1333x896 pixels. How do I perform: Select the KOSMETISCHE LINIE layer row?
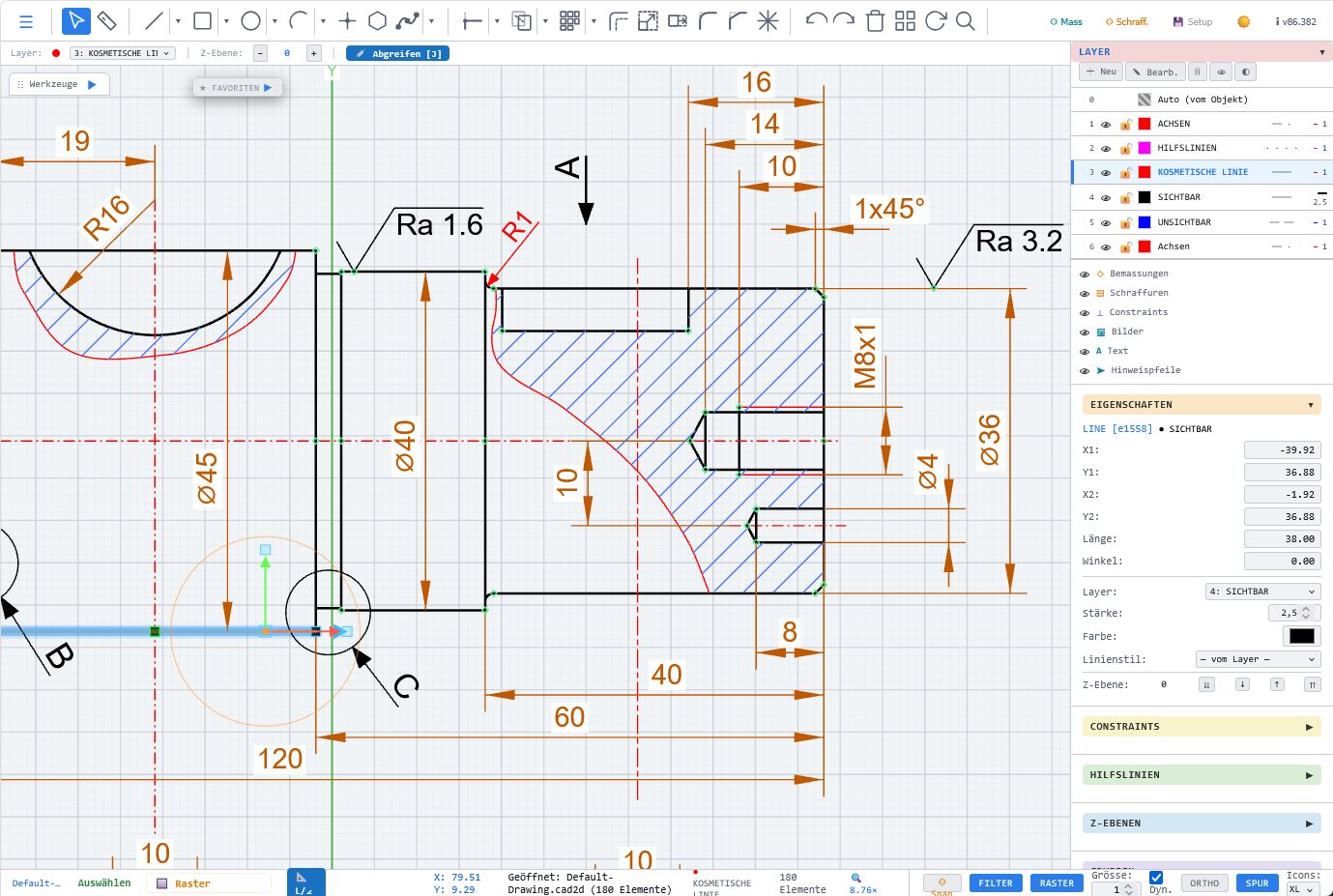(x=1202, y=172)
